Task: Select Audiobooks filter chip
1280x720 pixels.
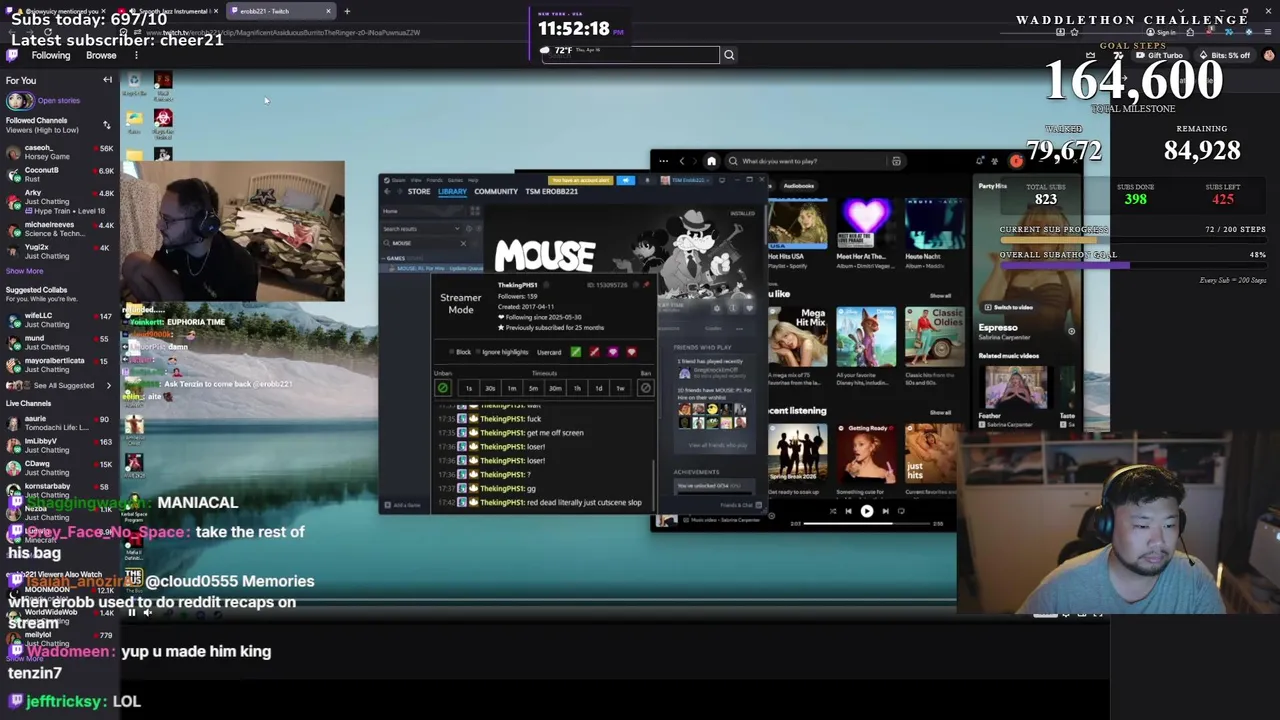Action: 798,186
